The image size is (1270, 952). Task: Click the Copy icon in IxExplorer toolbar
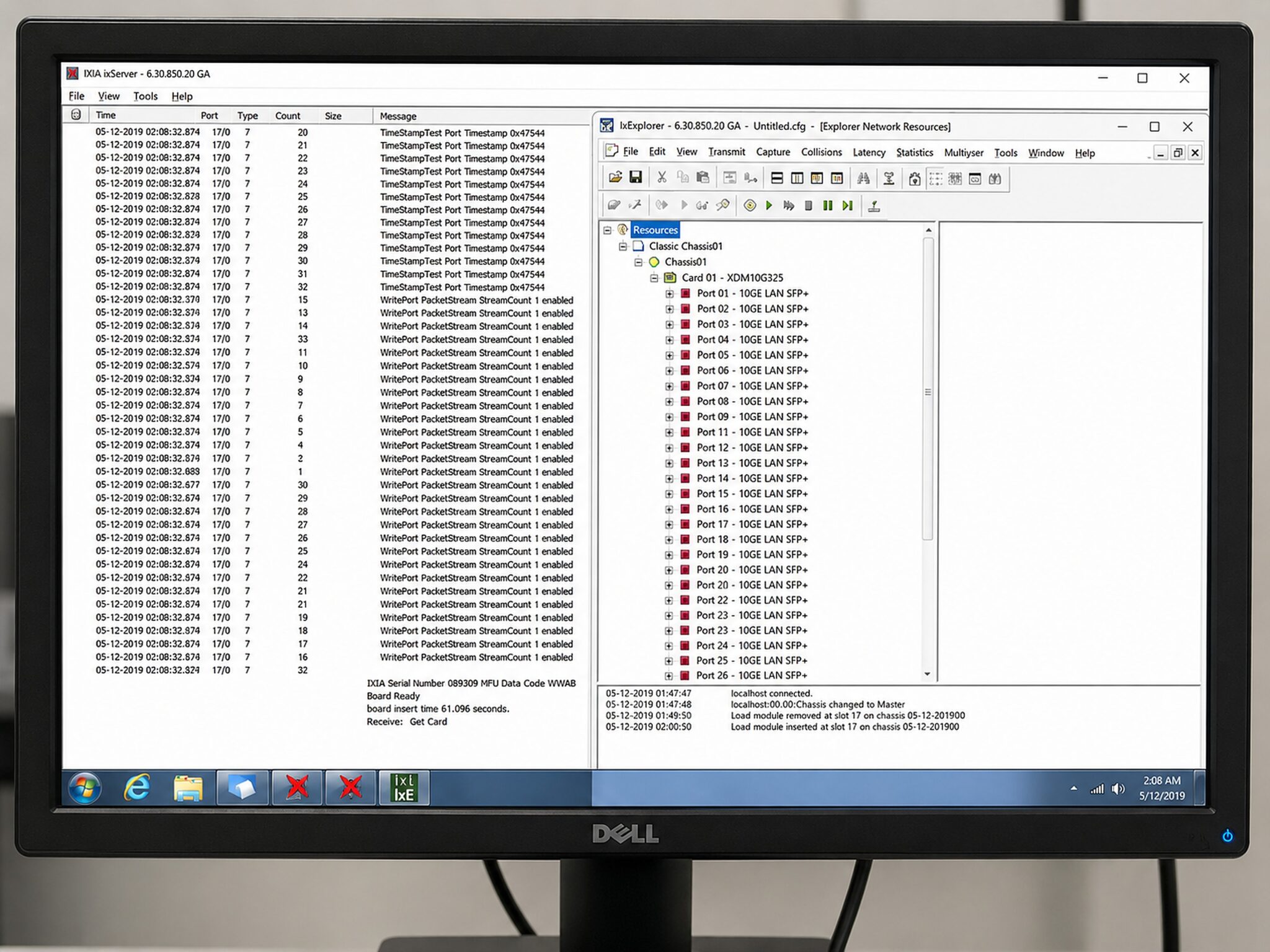683,178
